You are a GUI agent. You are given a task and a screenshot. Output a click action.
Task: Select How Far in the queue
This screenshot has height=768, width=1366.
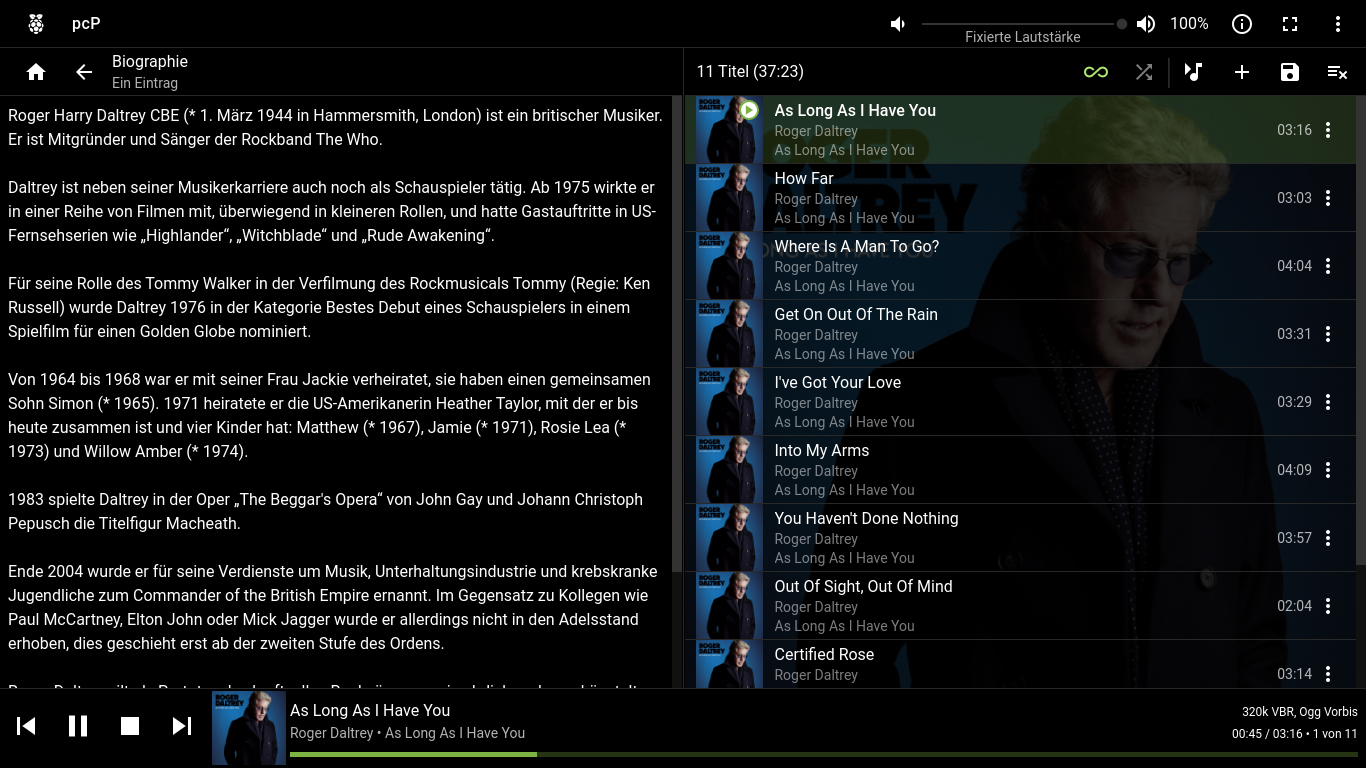[1020, 198]
